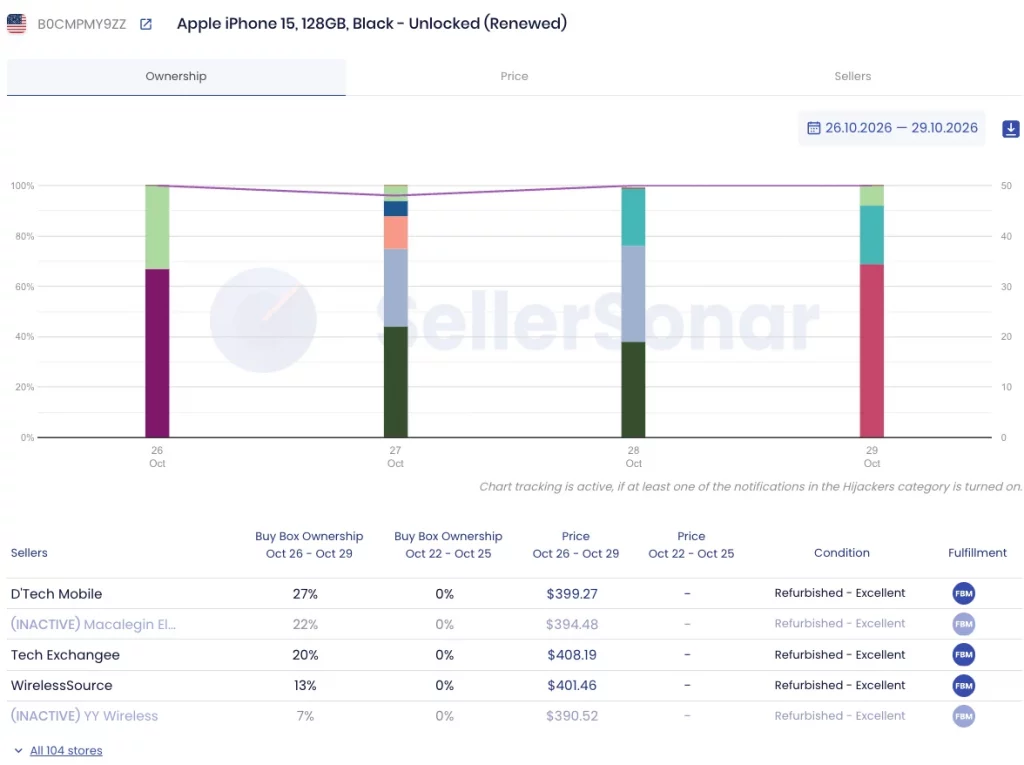Switch to the Price tab
This screenshot has height=765, width=1024.
tap(514, 76)
